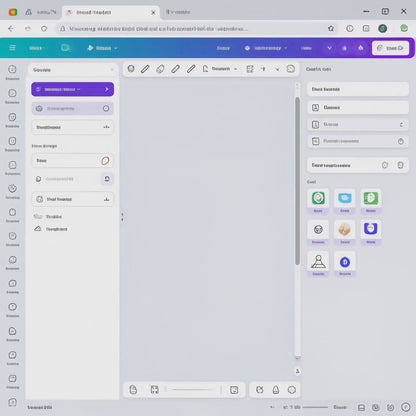Collapse the left panel using the divider handle
Viewport: 416px width, 416px height.
(122, 217)
